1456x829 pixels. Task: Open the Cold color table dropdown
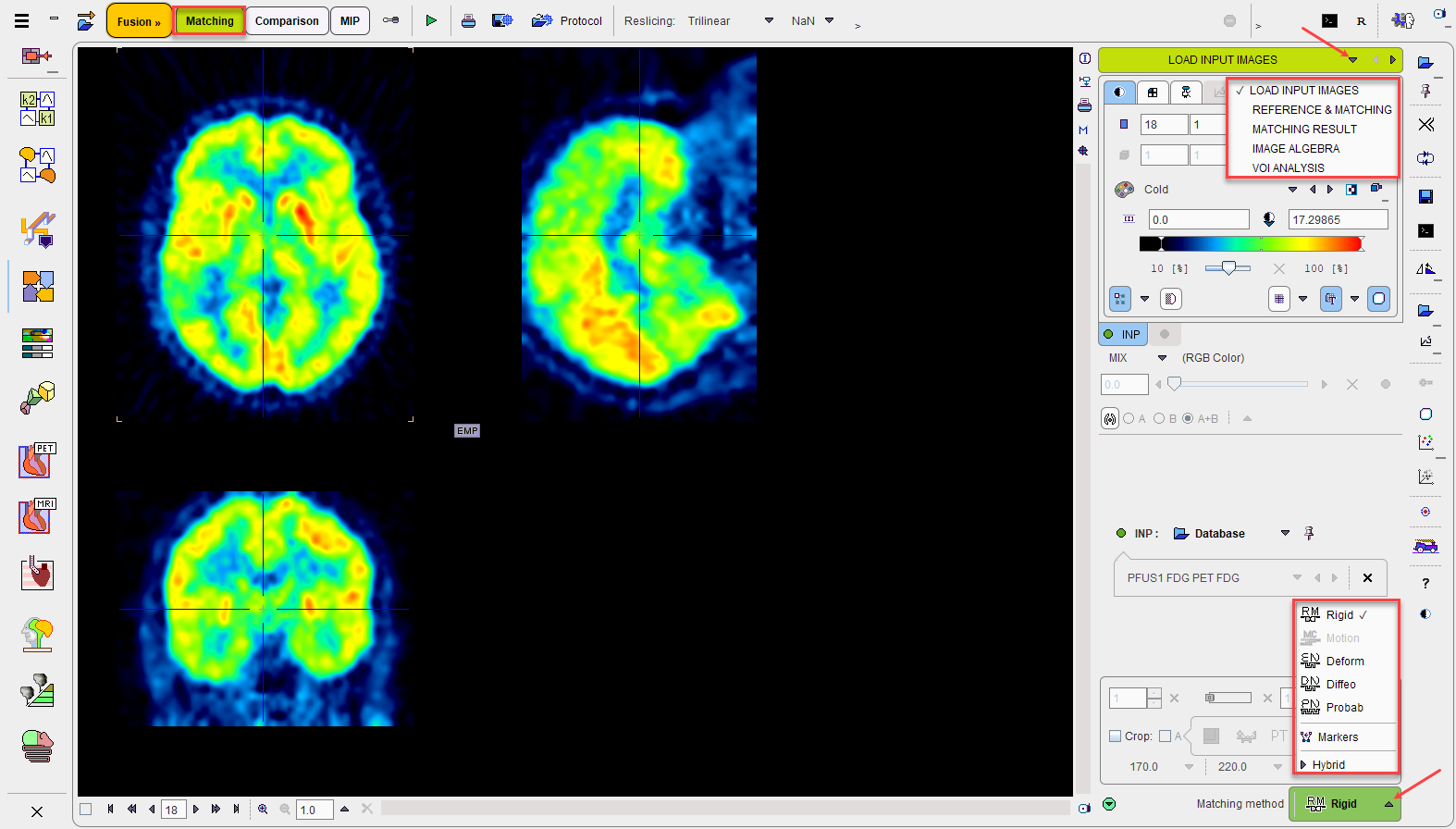(1292, 190)
